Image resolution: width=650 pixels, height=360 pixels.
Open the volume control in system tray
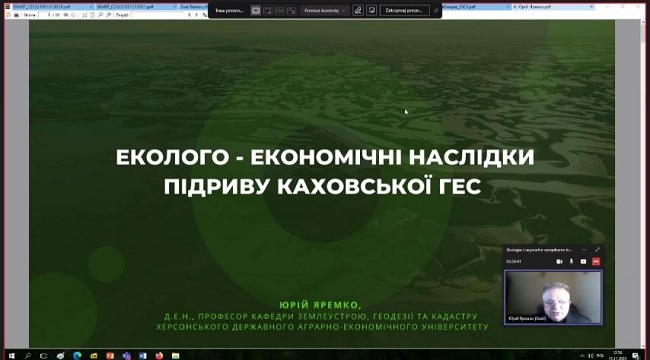tap(591, 355)
